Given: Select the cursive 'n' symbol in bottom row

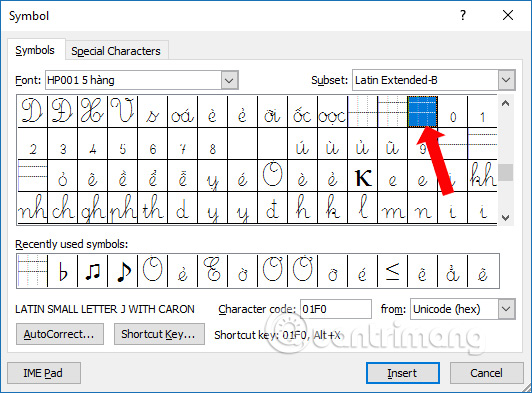Looking at the screenshot, I should click(x=422, y=207).
